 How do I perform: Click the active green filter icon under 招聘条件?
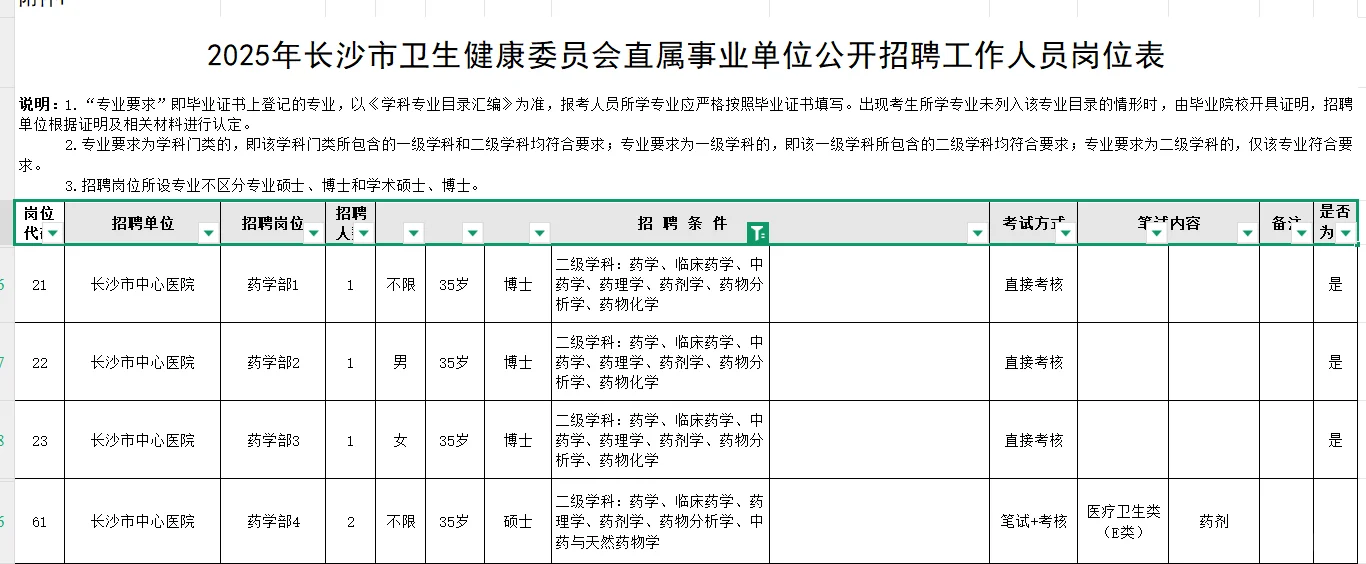pos(757,233)
